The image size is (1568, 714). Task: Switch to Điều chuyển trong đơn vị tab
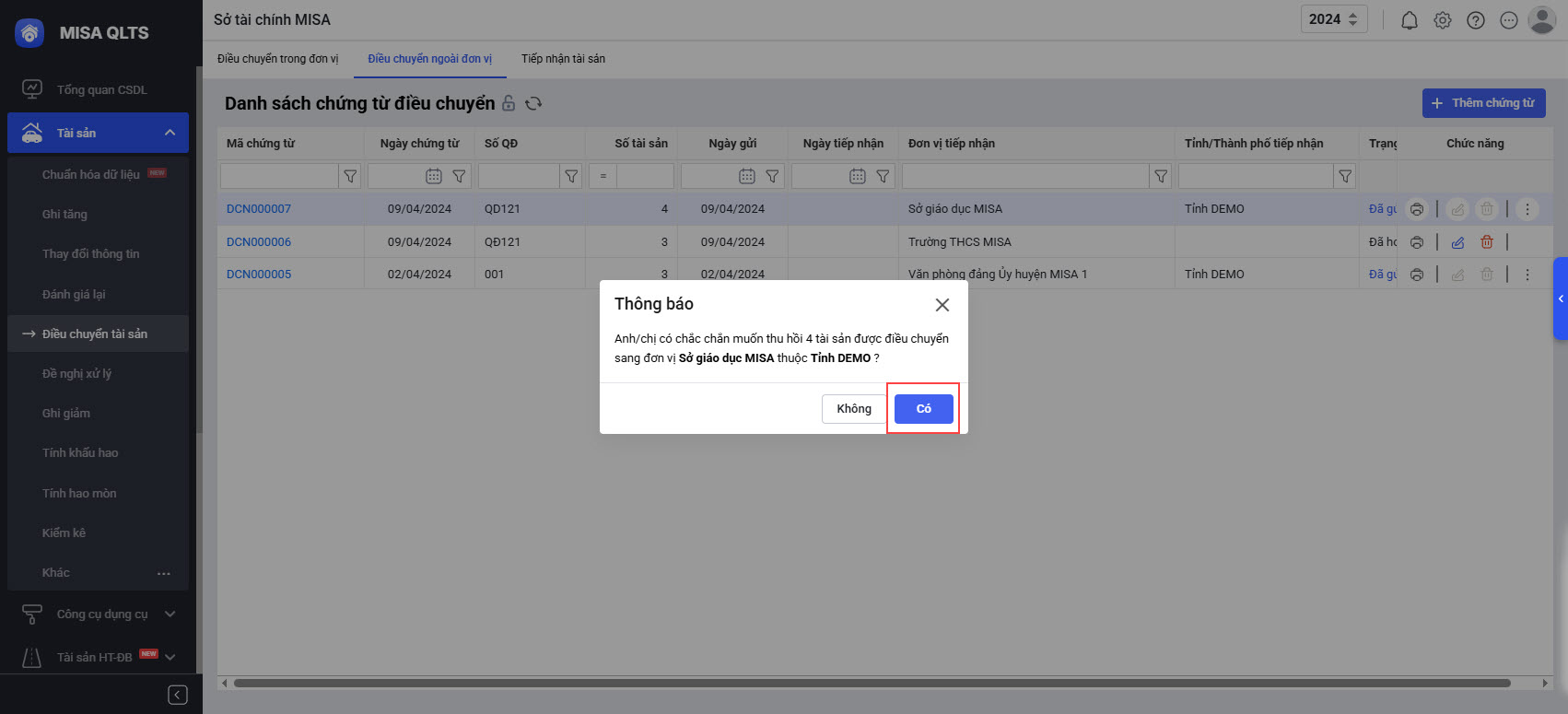(x=277, y=59)
